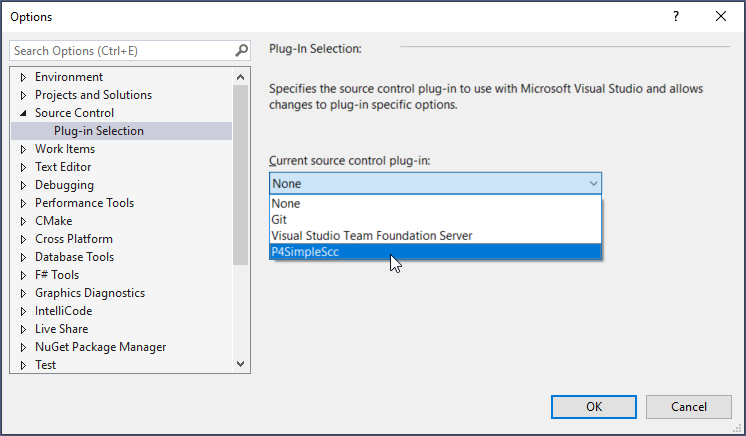
Task: Select the Live Share category
Action: click(x=61, y=329)
